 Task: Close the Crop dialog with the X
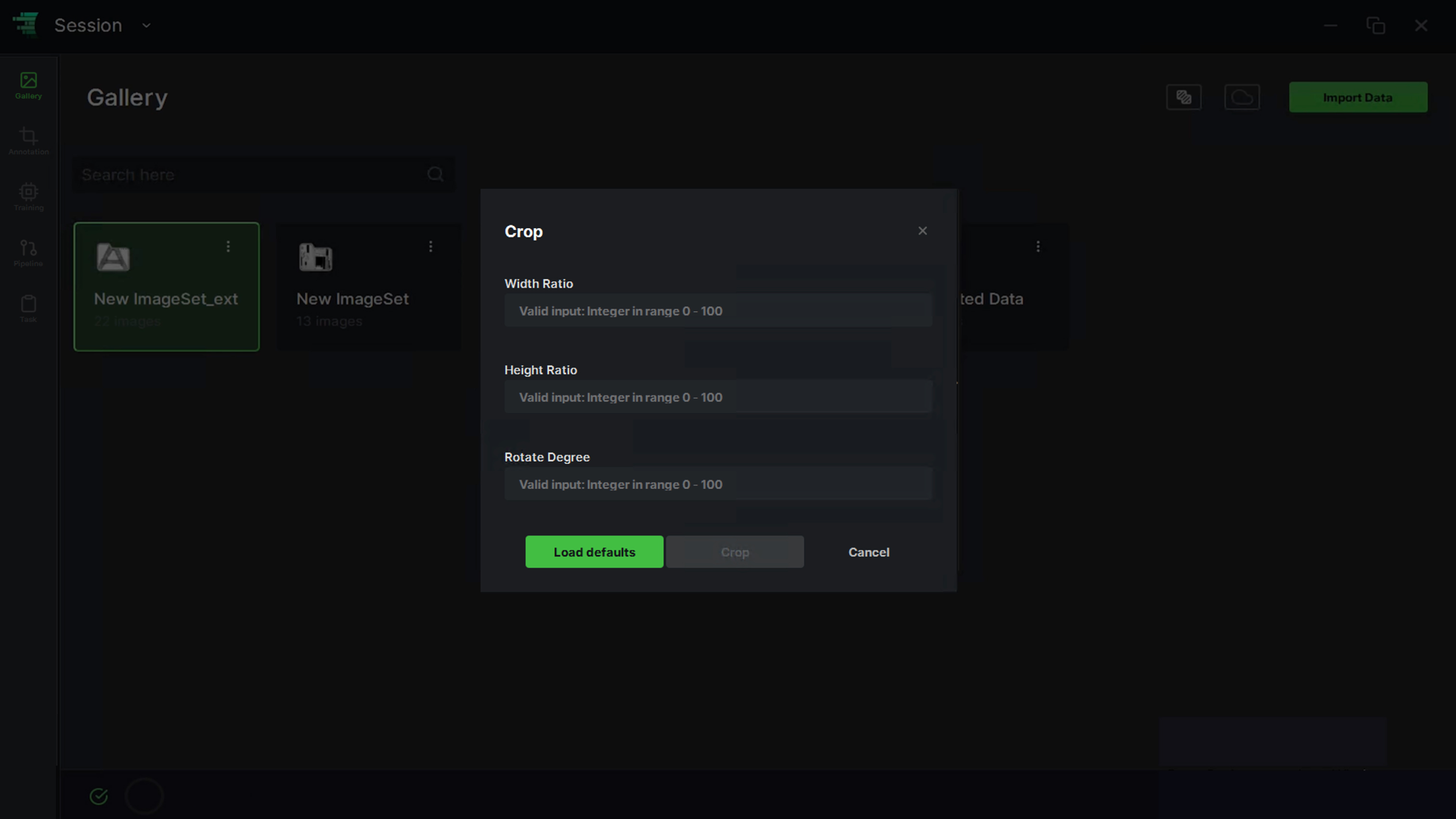(x=923, y=230)
